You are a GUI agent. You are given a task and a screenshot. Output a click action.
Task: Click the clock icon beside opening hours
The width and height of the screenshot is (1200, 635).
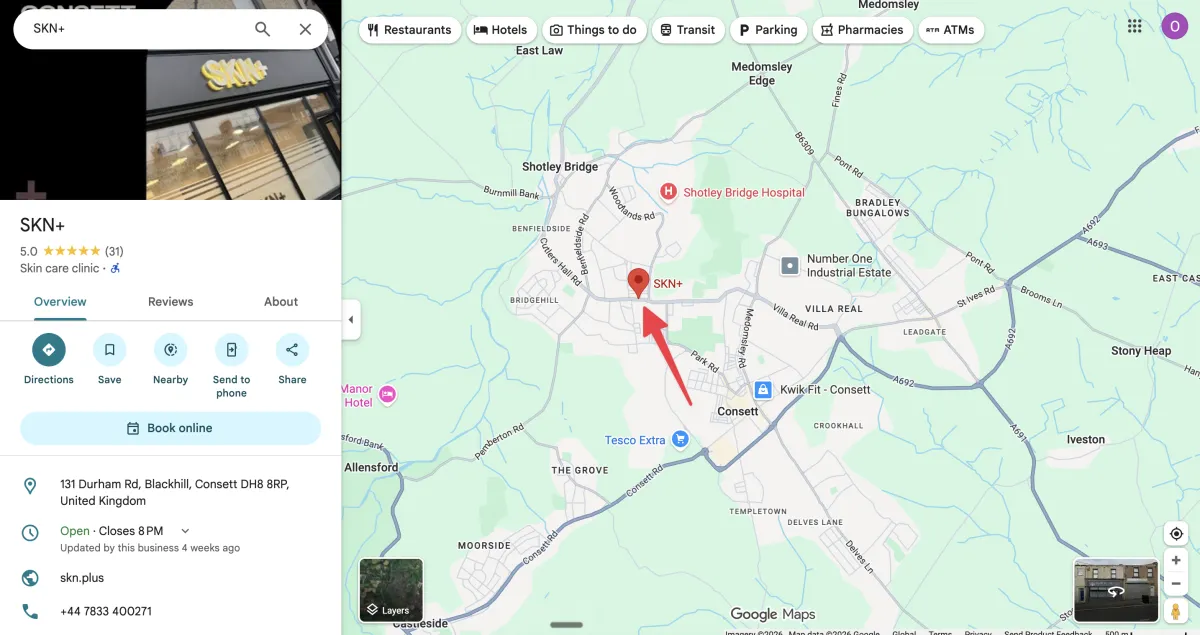pyautogui.click(x=30, y=533)
